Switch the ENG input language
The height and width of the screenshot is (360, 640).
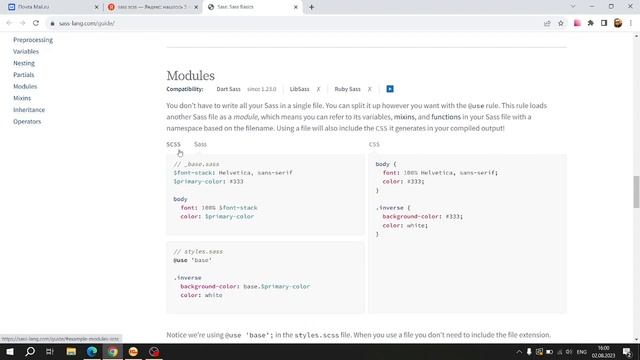coord(582,352)
